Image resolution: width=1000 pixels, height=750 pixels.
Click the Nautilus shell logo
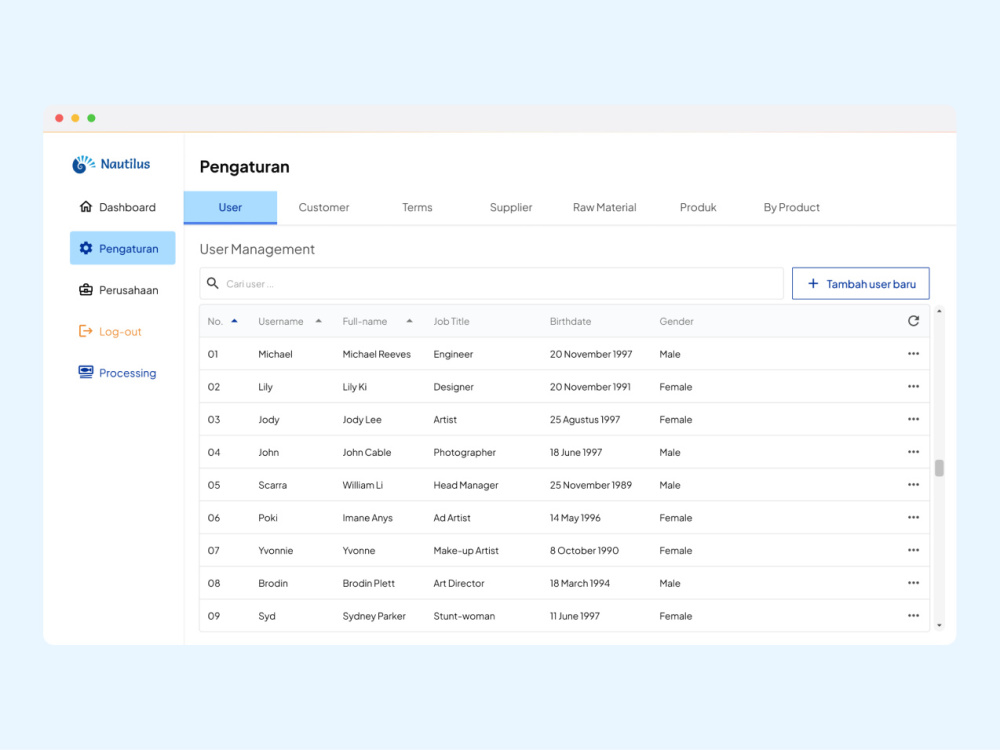tap(83, 164)
